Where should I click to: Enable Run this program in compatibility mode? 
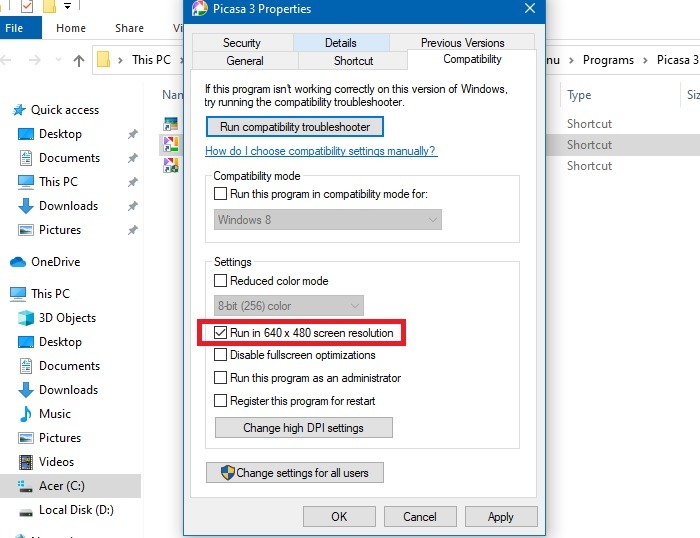coord(220,194)
